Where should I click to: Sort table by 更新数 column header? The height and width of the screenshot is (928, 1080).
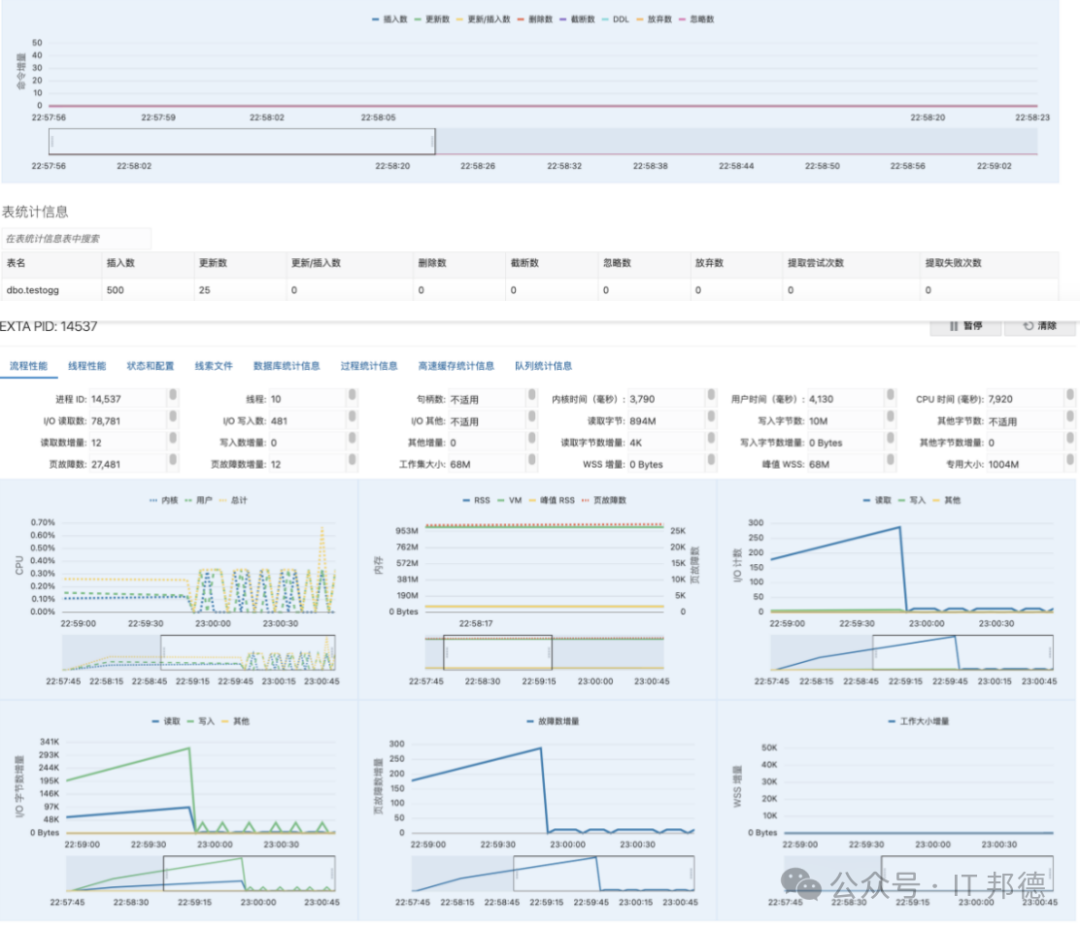pos(213,263)
